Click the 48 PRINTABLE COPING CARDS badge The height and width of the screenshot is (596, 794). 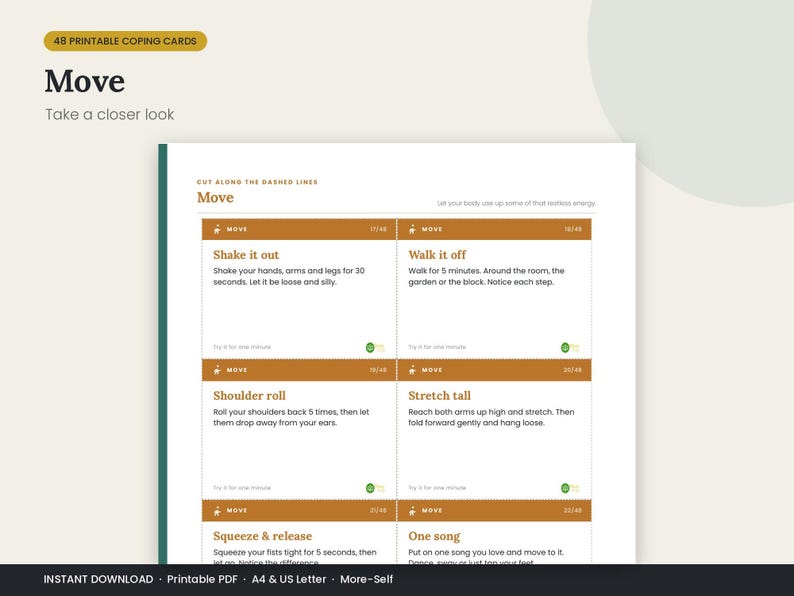[x=125, y=41]
